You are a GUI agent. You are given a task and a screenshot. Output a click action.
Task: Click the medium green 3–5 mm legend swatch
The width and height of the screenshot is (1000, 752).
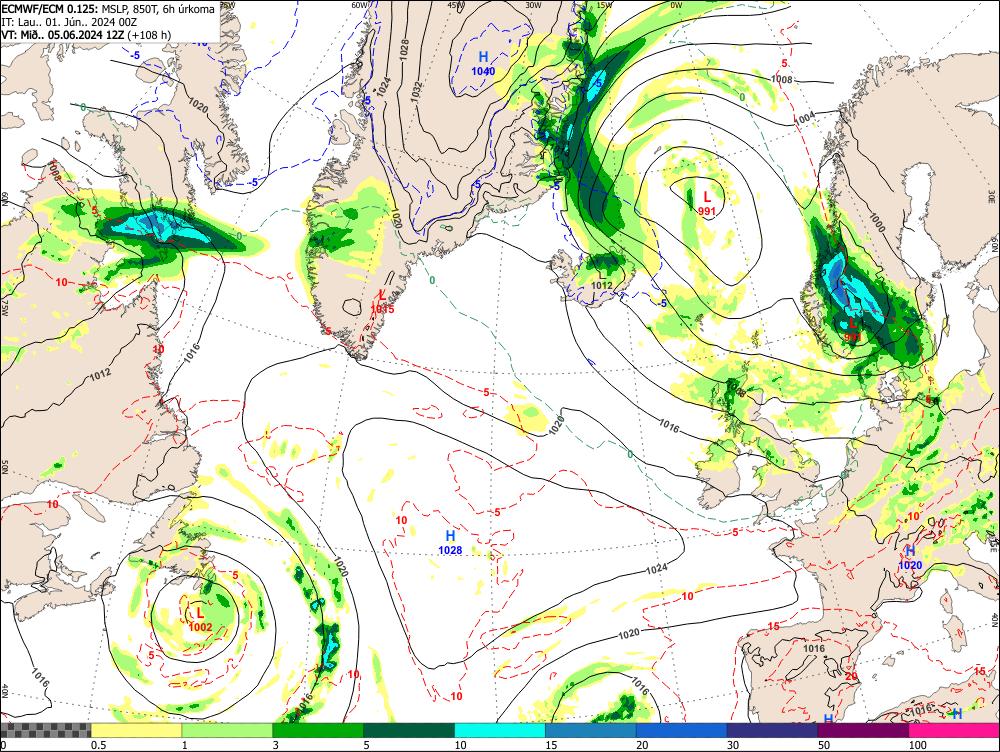[318, 730]
